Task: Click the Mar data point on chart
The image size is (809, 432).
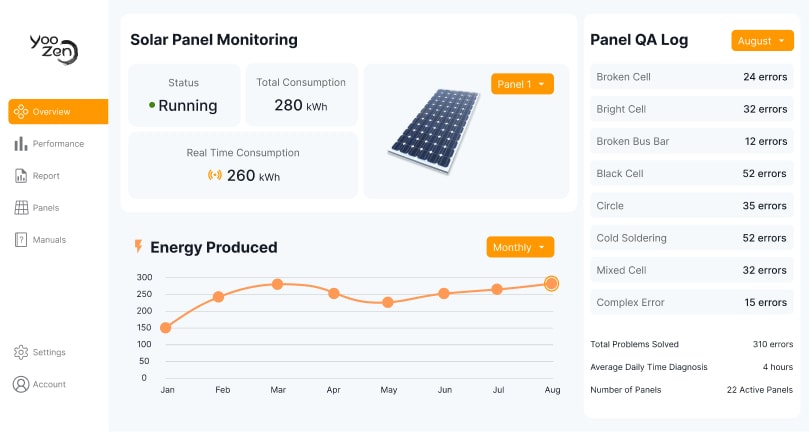Action: (277, 284)
